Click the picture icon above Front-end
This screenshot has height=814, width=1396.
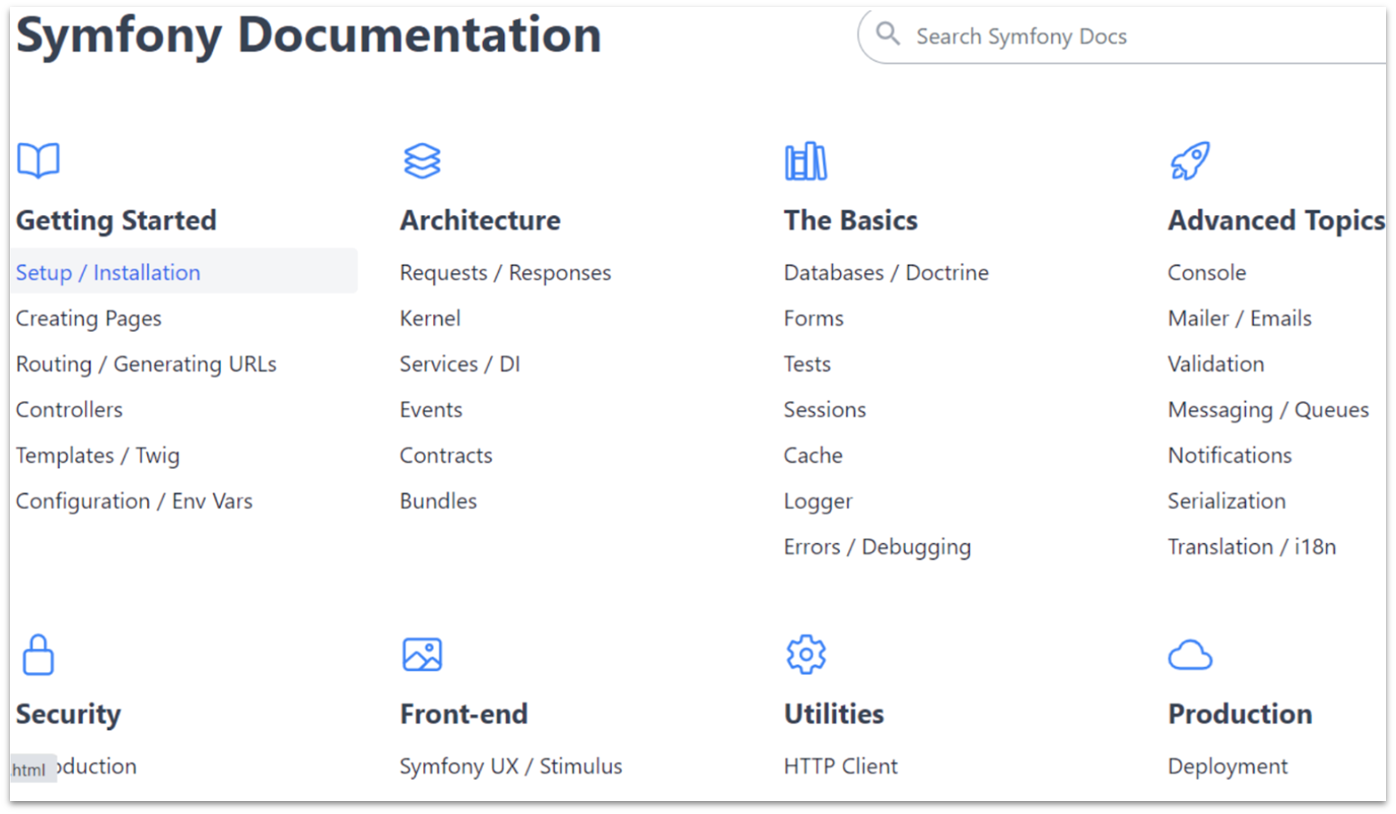pyautogui.click(x=422, y=655)
